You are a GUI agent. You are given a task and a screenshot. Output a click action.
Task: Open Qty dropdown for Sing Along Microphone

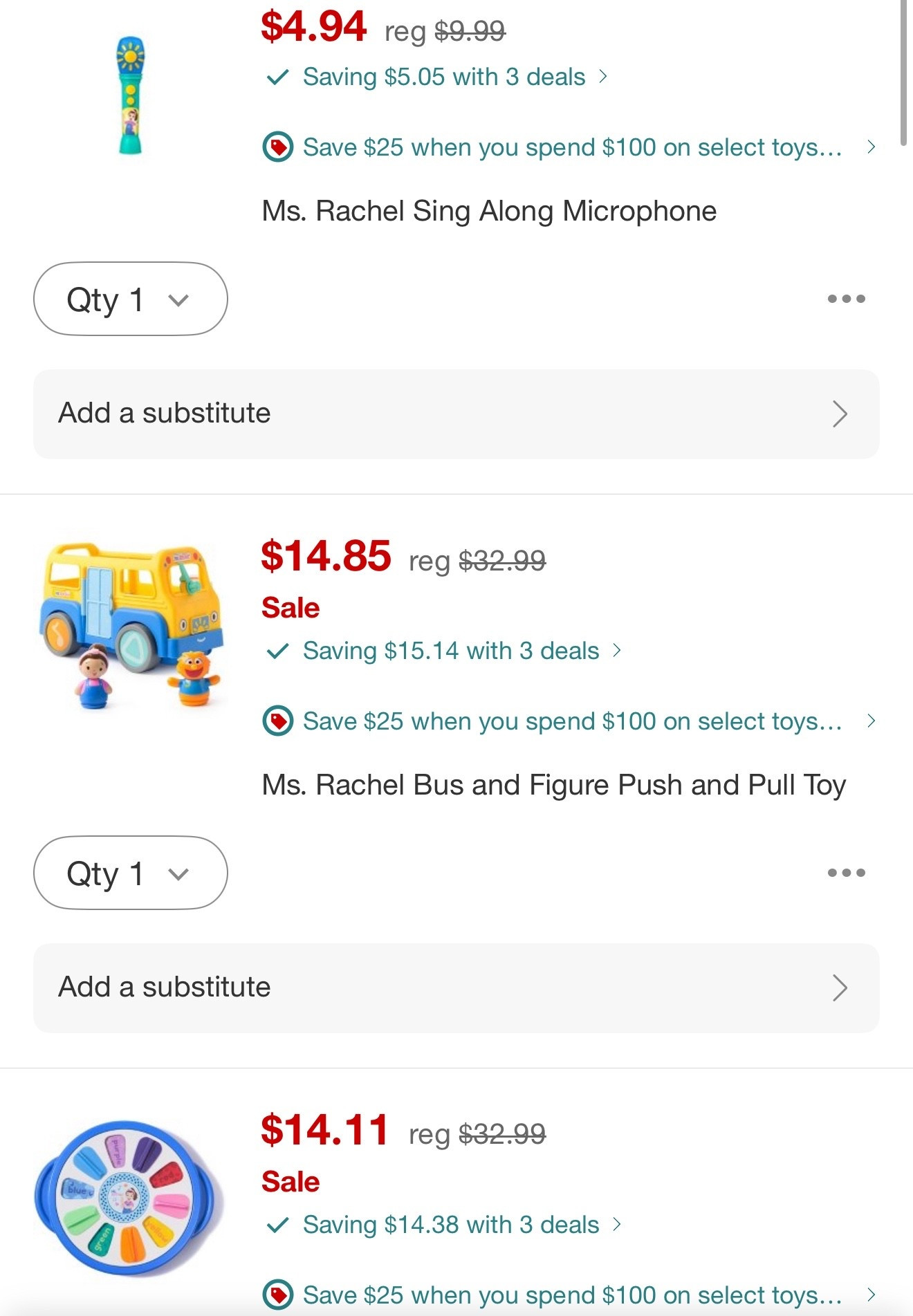point(130,299)
